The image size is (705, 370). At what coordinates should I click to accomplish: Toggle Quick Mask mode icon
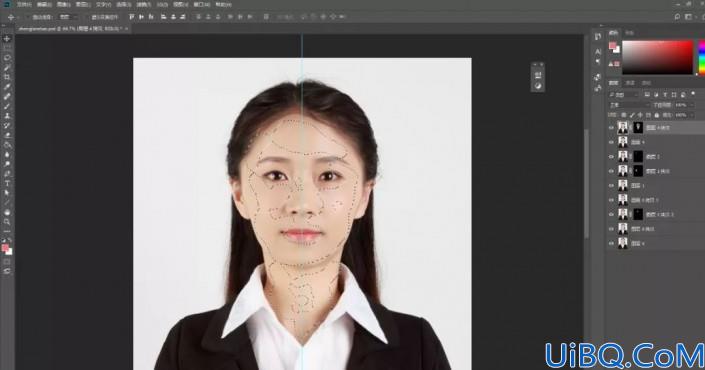click(x=7, y=262)
